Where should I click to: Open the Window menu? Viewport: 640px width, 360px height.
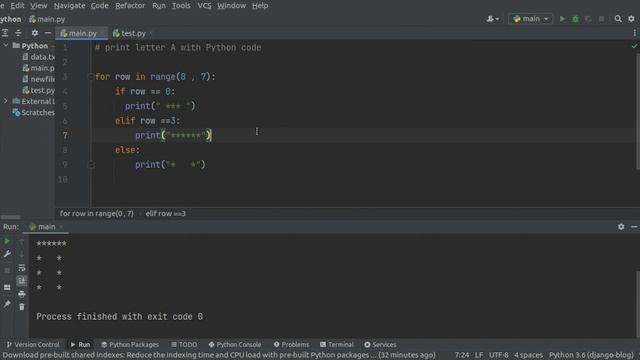tap(231, 5)
